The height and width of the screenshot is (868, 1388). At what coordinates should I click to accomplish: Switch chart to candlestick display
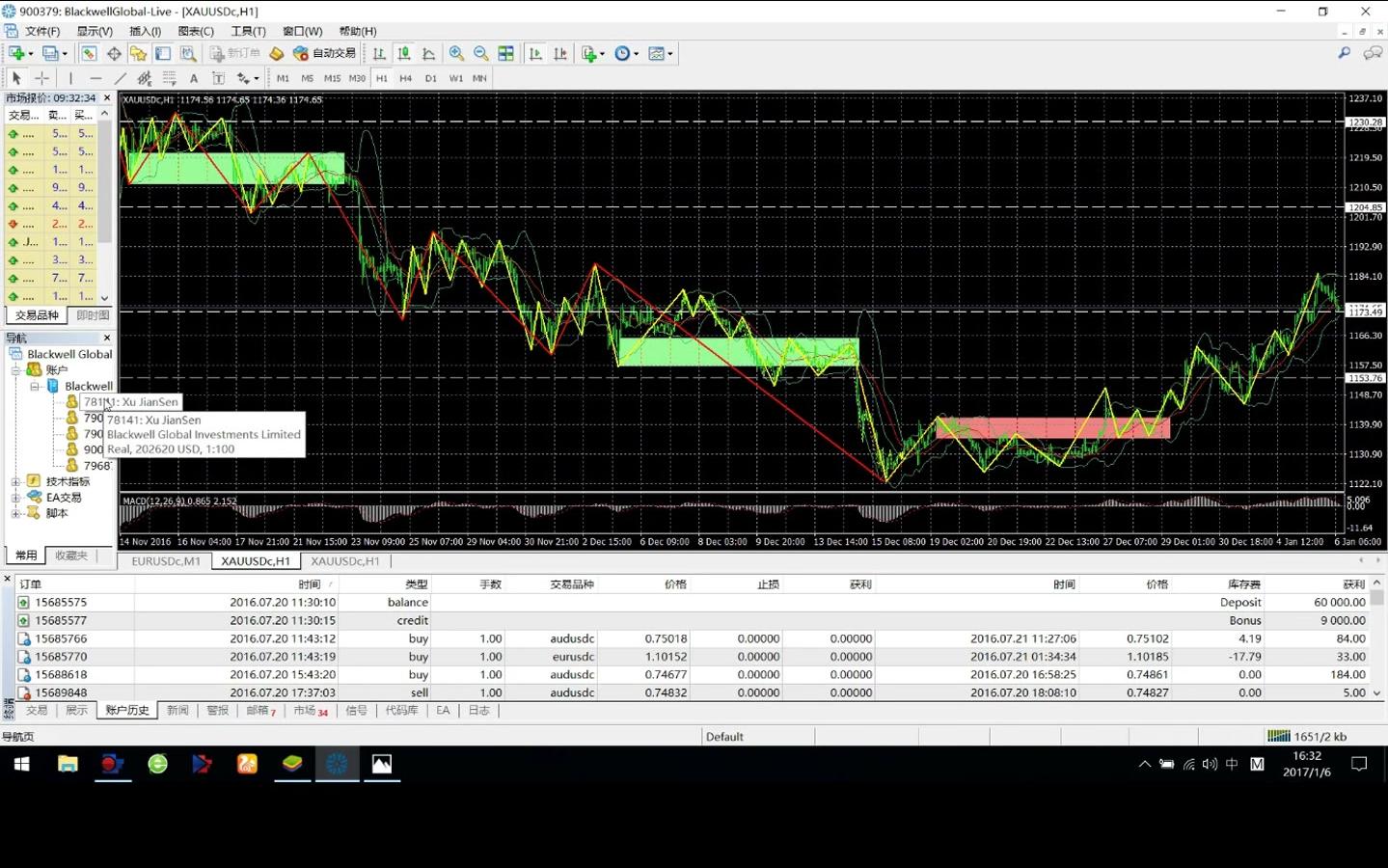404,54
